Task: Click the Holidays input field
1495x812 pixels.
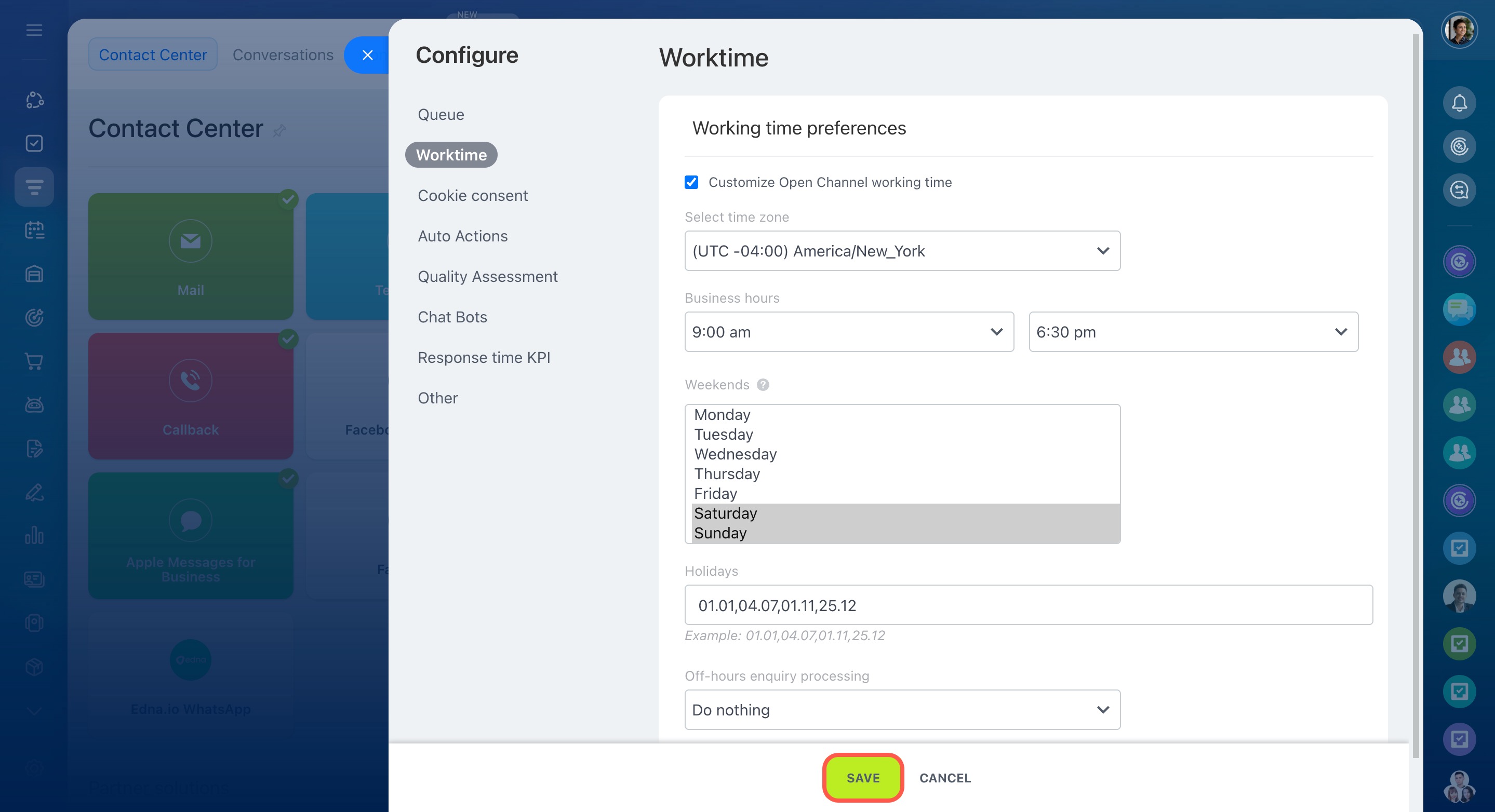Action: (x=1029, y=605)
